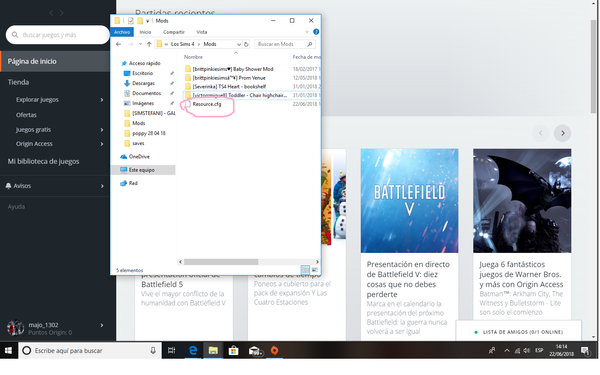
Task: Open the volume control in system tray
Action: pos(527,351)
